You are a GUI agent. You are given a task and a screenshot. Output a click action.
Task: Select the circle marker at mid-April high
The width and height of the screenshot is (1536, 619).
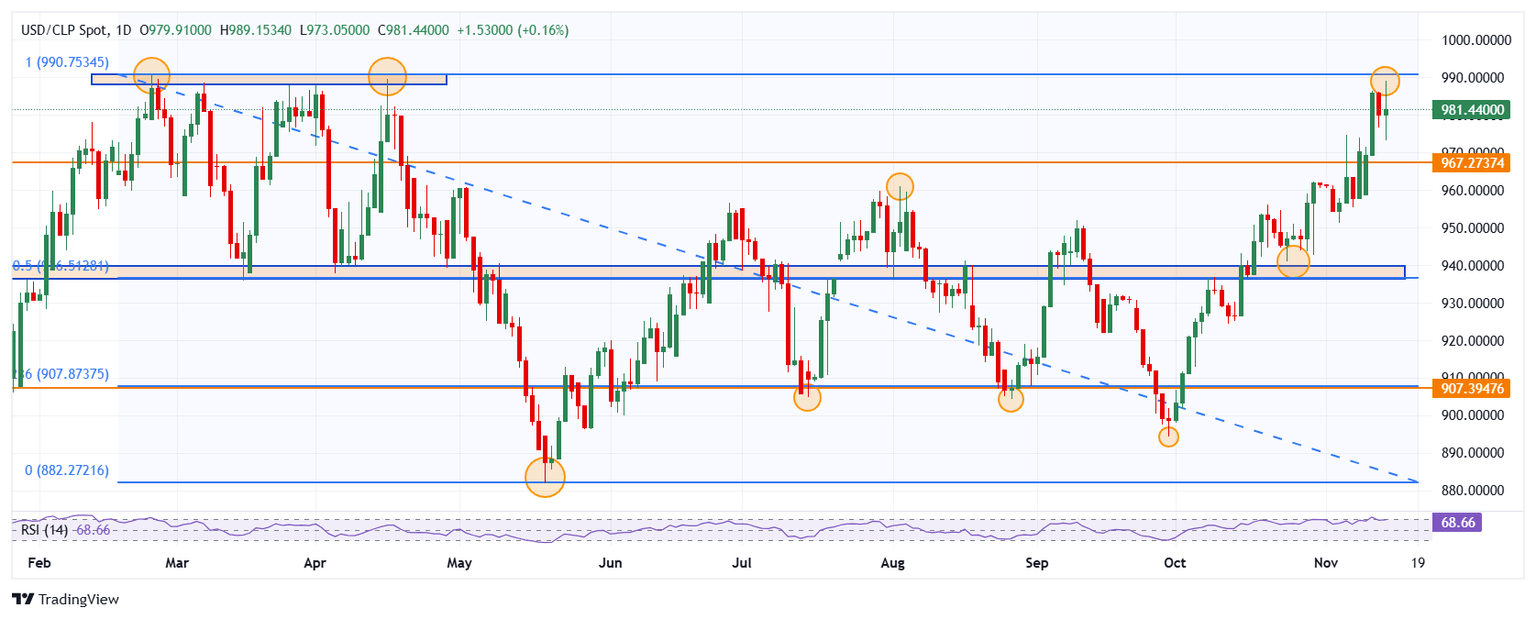(387, 75)
